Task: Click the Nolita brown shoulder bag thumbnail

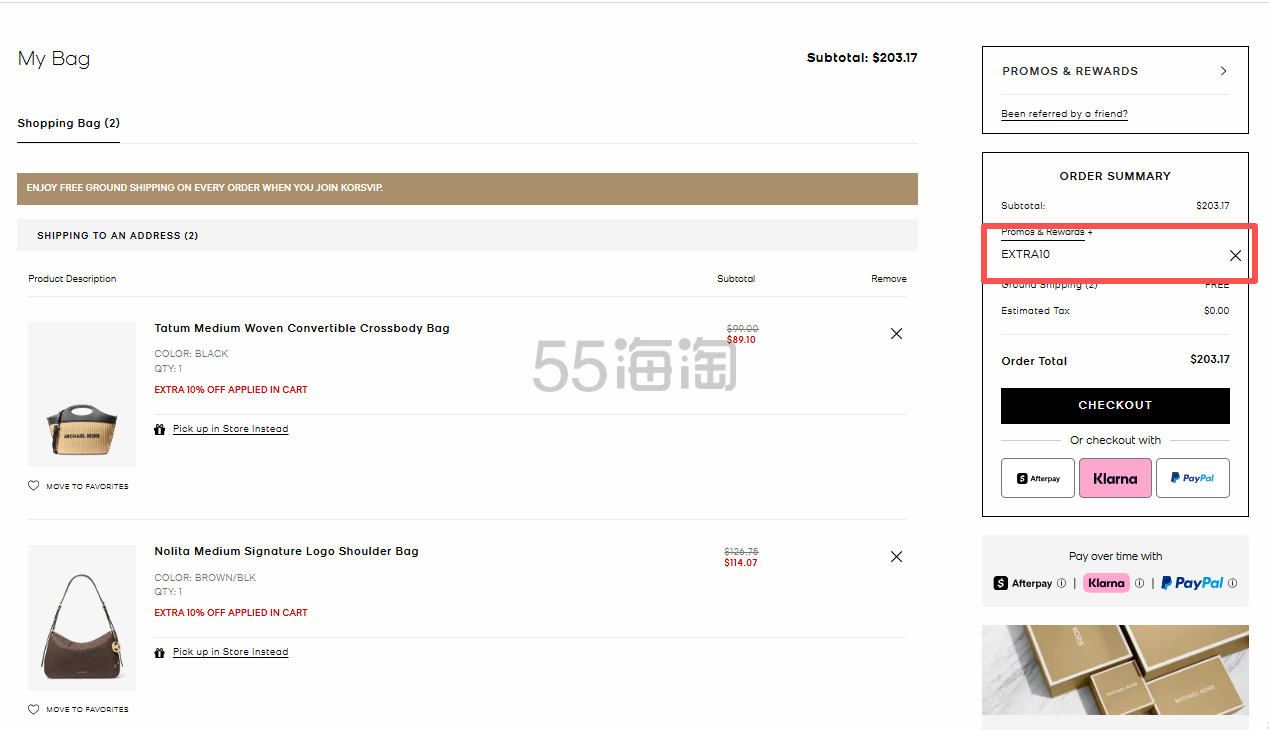Action: [x=82, y=617]
